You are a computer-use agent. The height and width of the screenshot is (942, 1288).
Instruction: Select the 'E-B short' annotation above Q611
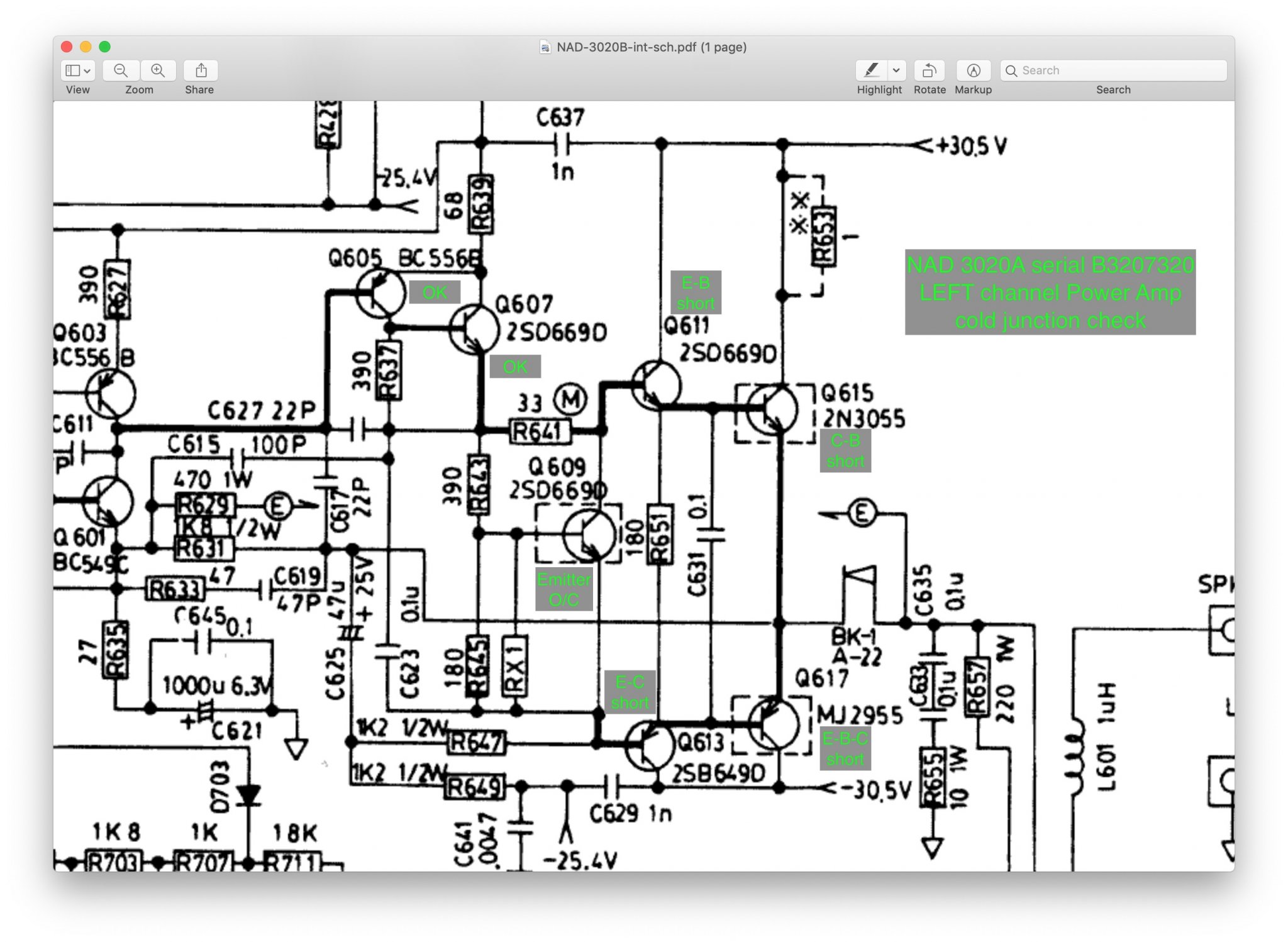pyautogui.click(x=696, y=293)
